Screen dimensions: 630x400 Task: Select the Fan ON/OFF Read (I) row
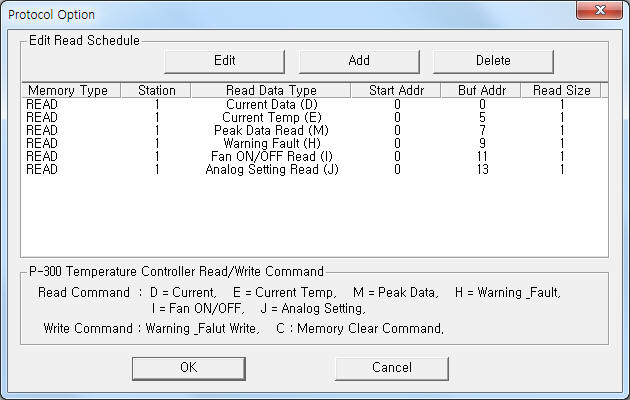(314, 156)
